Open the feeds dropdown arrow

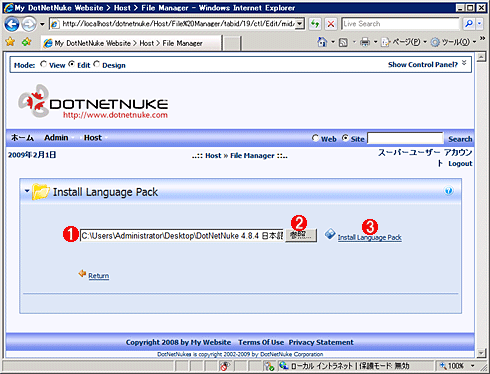pyautogui.click(x=354, y=42)
